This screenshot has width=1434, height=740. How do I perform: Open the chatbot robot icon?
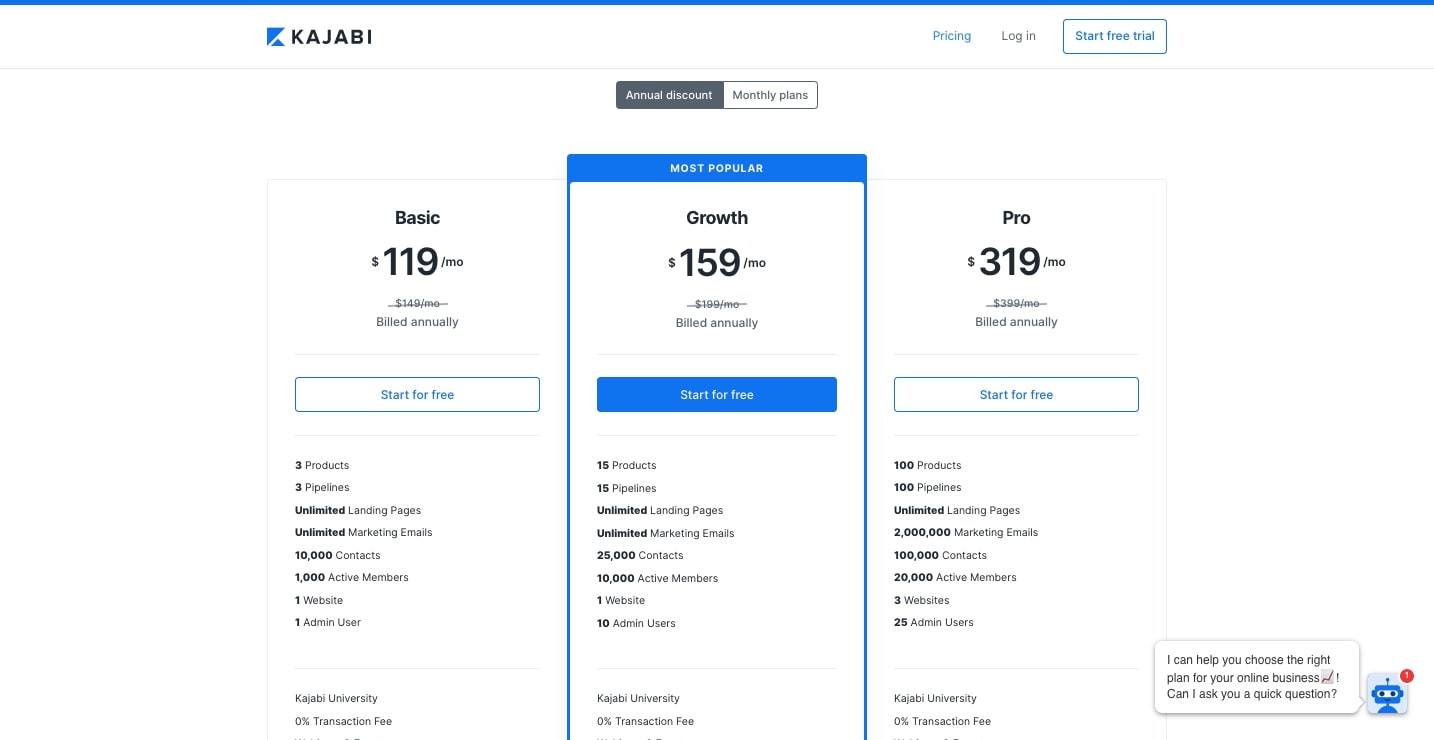(1387, 694)
